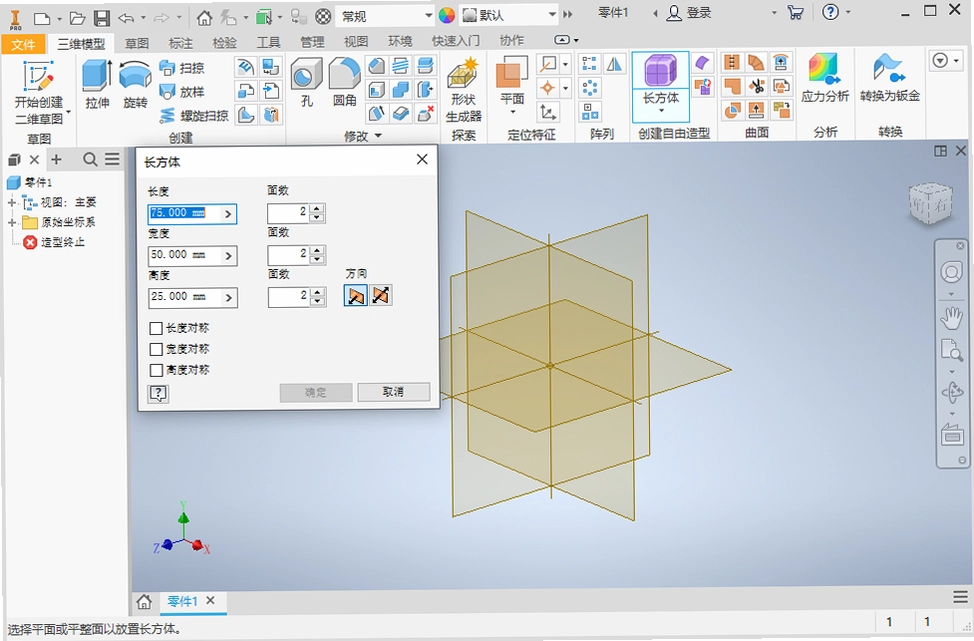Image resolution: width=974 pixels, height=641 pixels.
Task: Click the 宽度 50.000 mm input field
Action: click(185, 255)
